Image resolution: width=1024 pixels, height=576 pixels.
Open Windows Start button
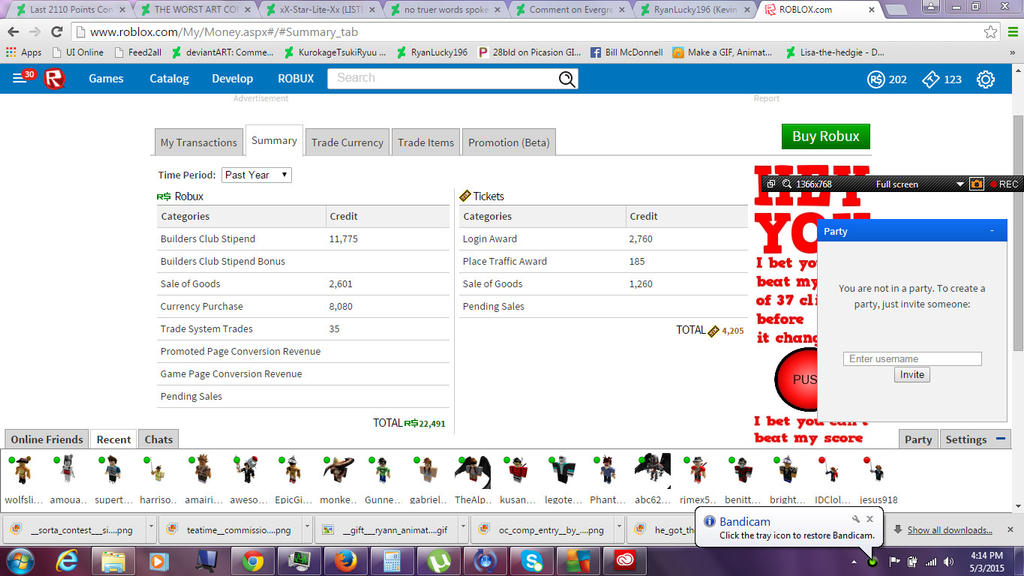click(20, 561)
